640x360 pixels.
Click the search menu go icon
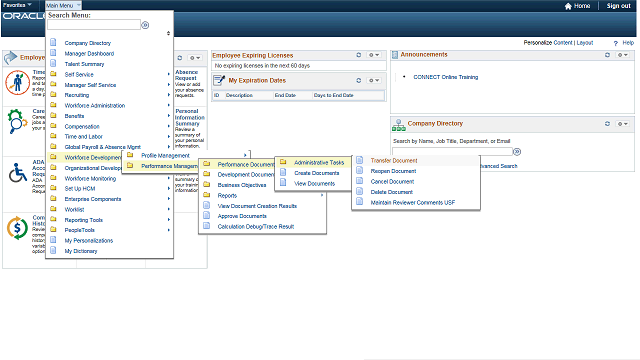tap(145, 25)
